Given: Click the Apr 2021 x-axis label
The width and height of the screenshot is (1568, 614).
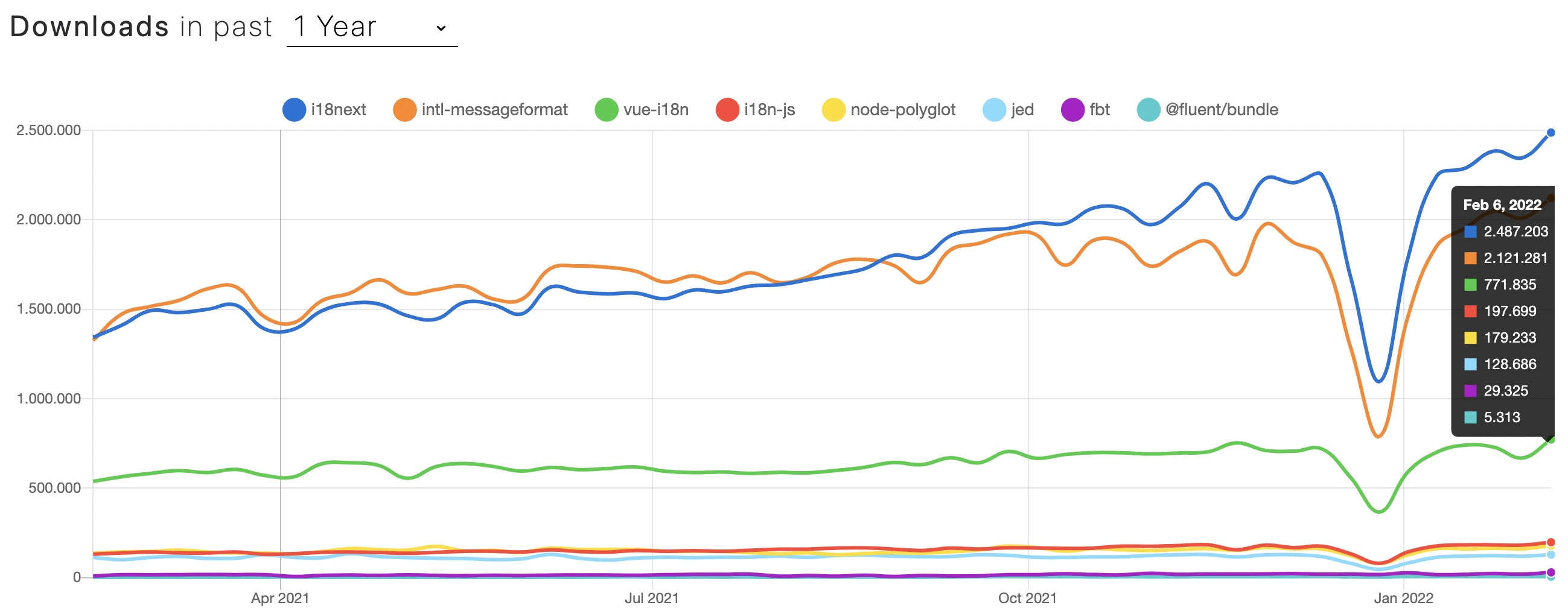Looking at the screenshot, I should pos(280,598).
